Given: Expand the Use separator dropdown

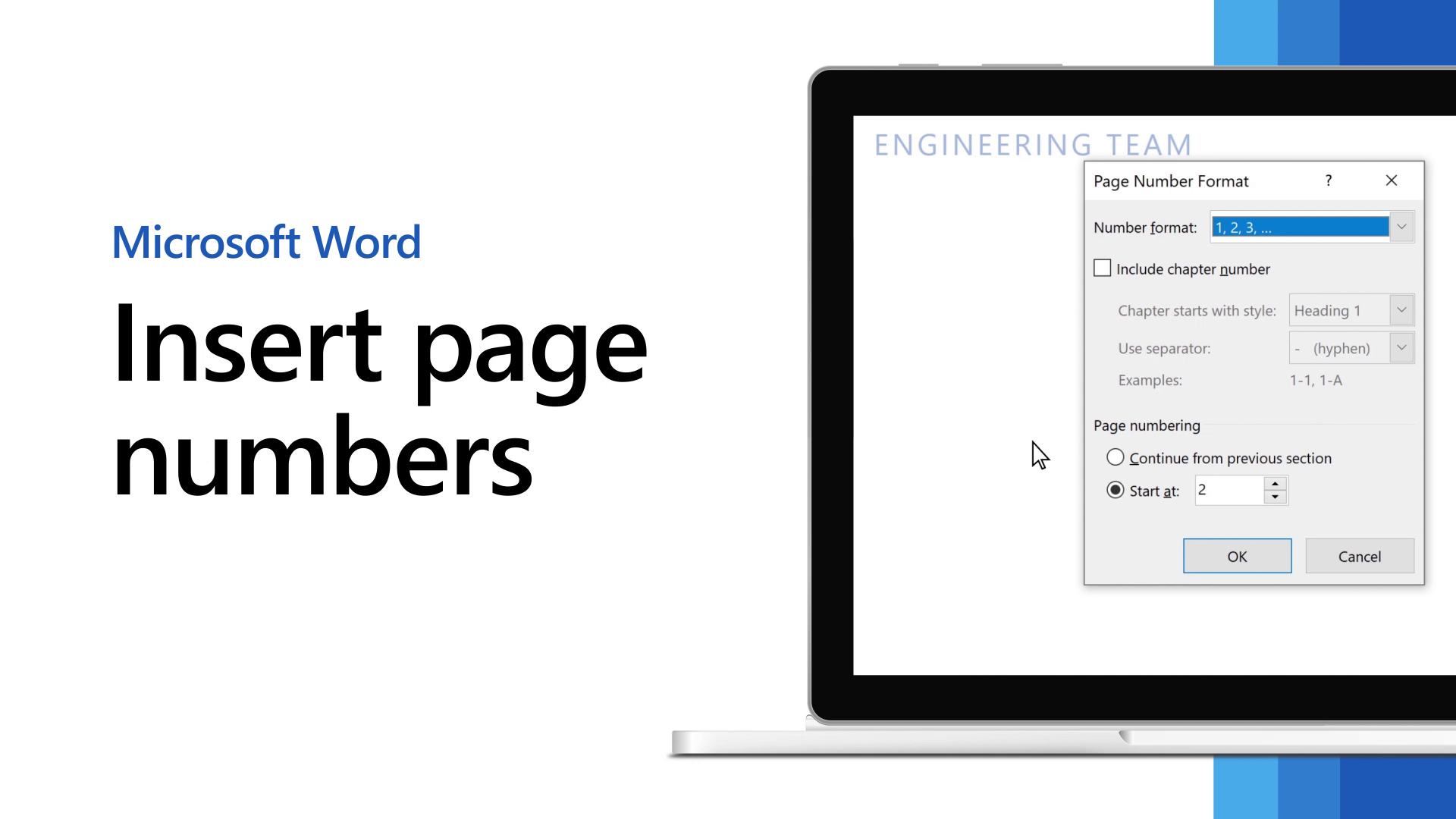Looking at the screenshot, I should [x=1402, y=348].
